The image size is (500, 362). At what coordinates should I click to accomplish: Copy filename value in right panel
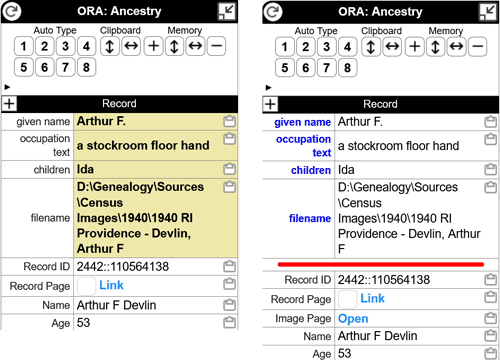(490, 187)
